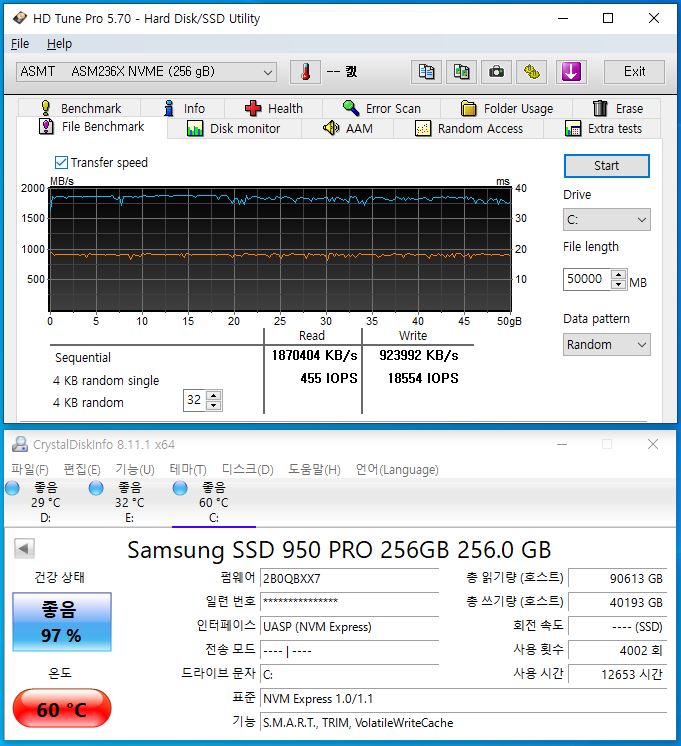Click power on count 4002 회
The height and width of the screenshot is (746, 681).
(x=617, y=650)
